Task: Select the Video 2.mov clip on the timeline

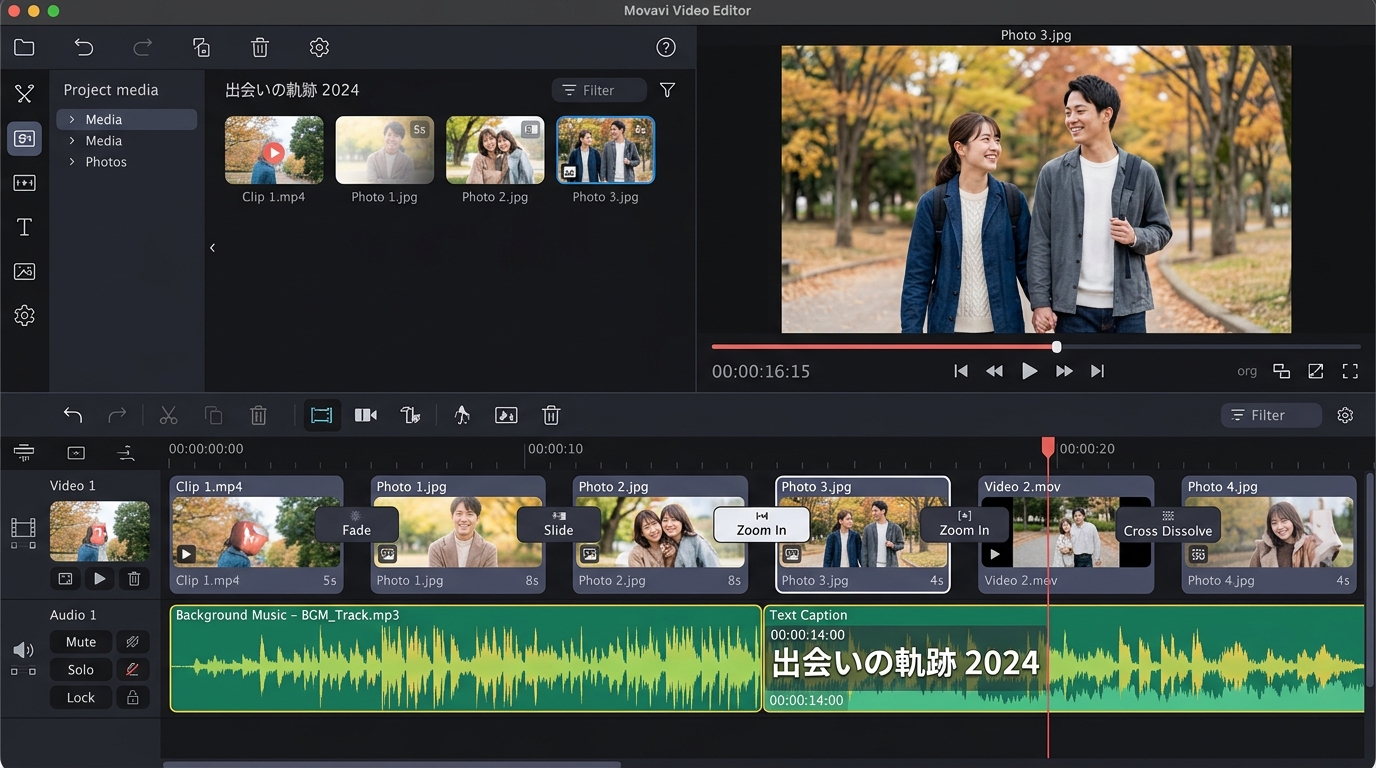Action: coord(1066,534)
